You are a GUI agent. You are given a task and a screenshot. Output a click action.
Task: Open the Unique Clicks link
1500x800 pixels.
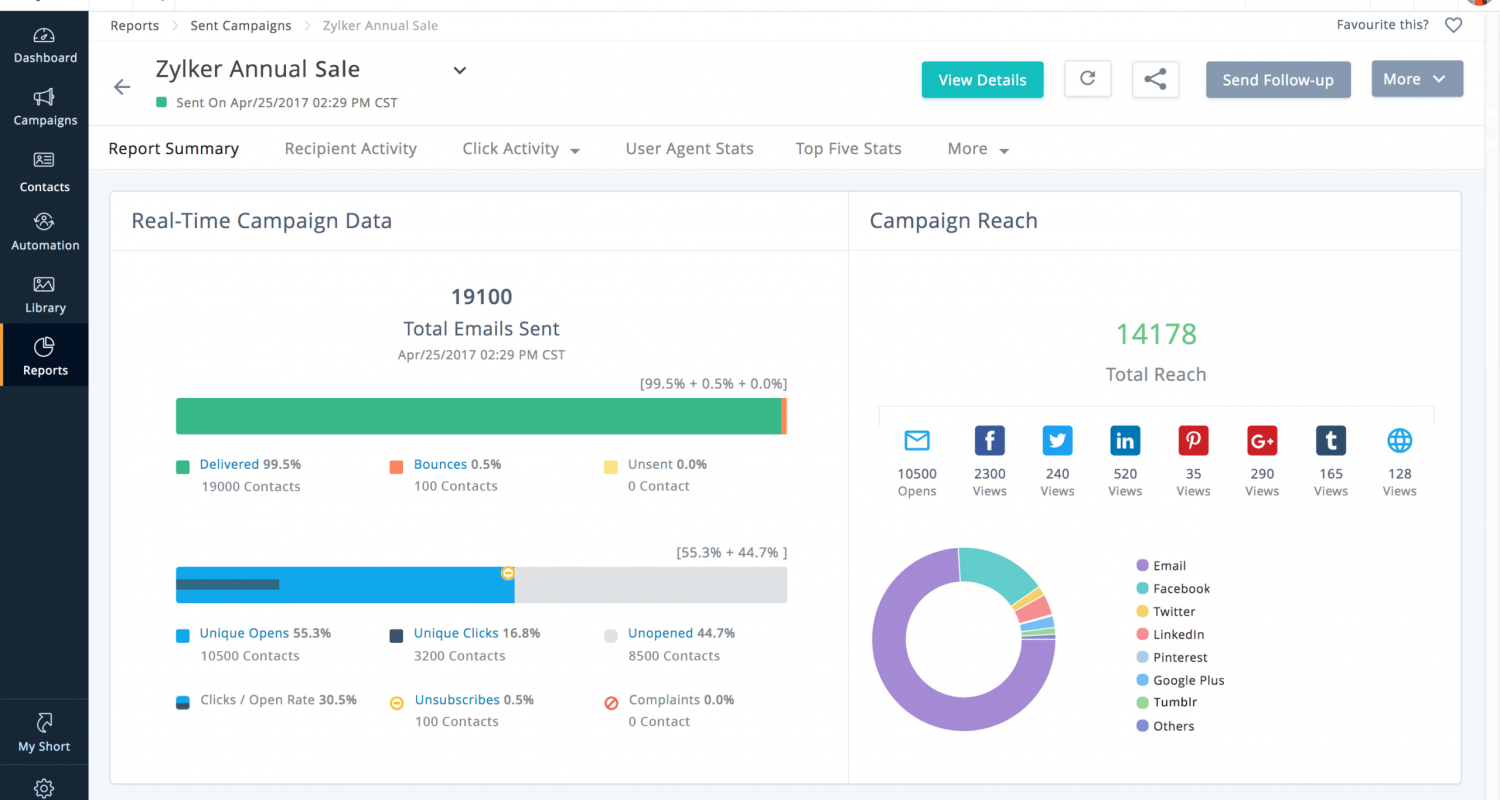[456, 633]
